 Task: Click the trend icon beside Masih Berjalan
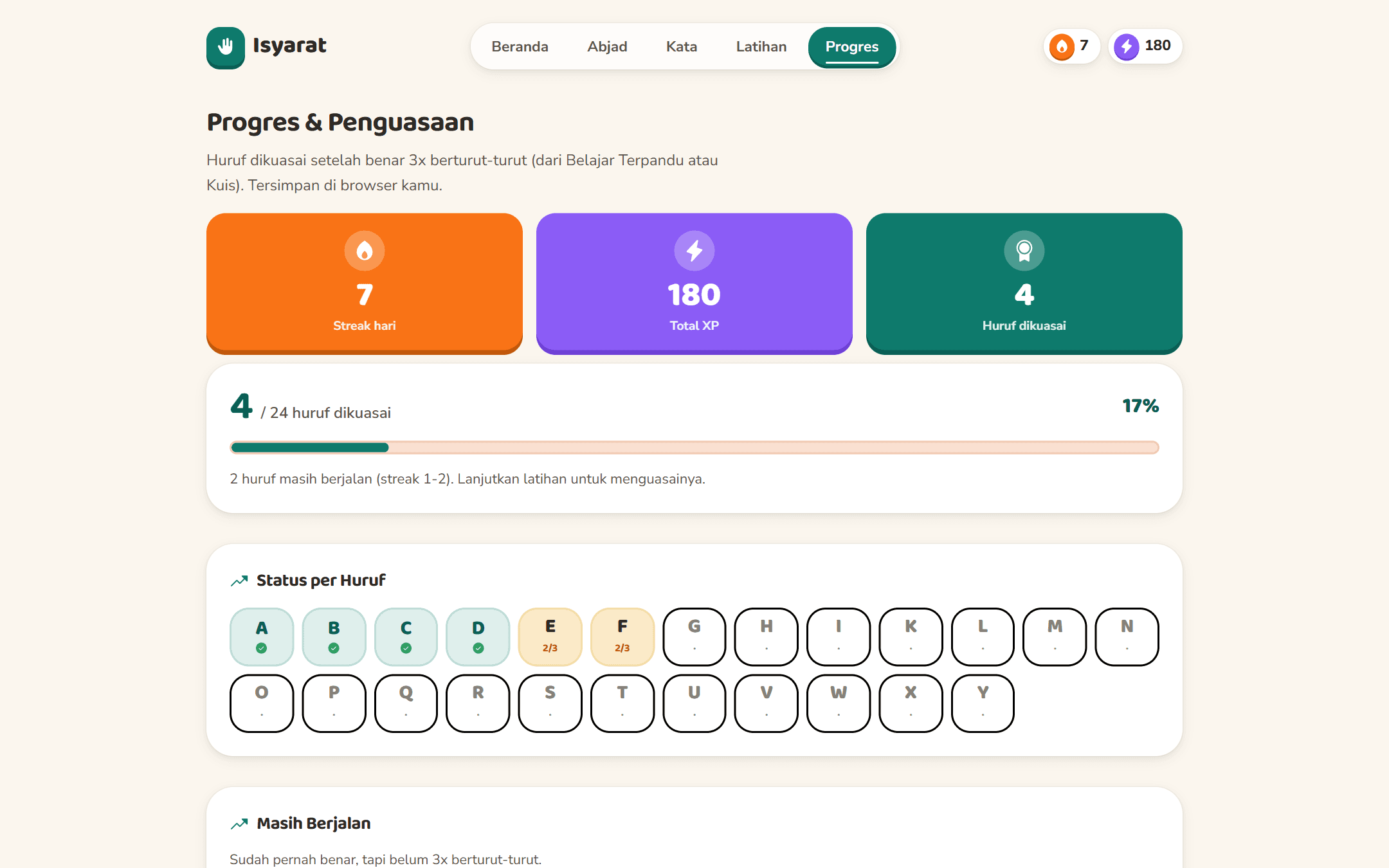click(239, 824)
